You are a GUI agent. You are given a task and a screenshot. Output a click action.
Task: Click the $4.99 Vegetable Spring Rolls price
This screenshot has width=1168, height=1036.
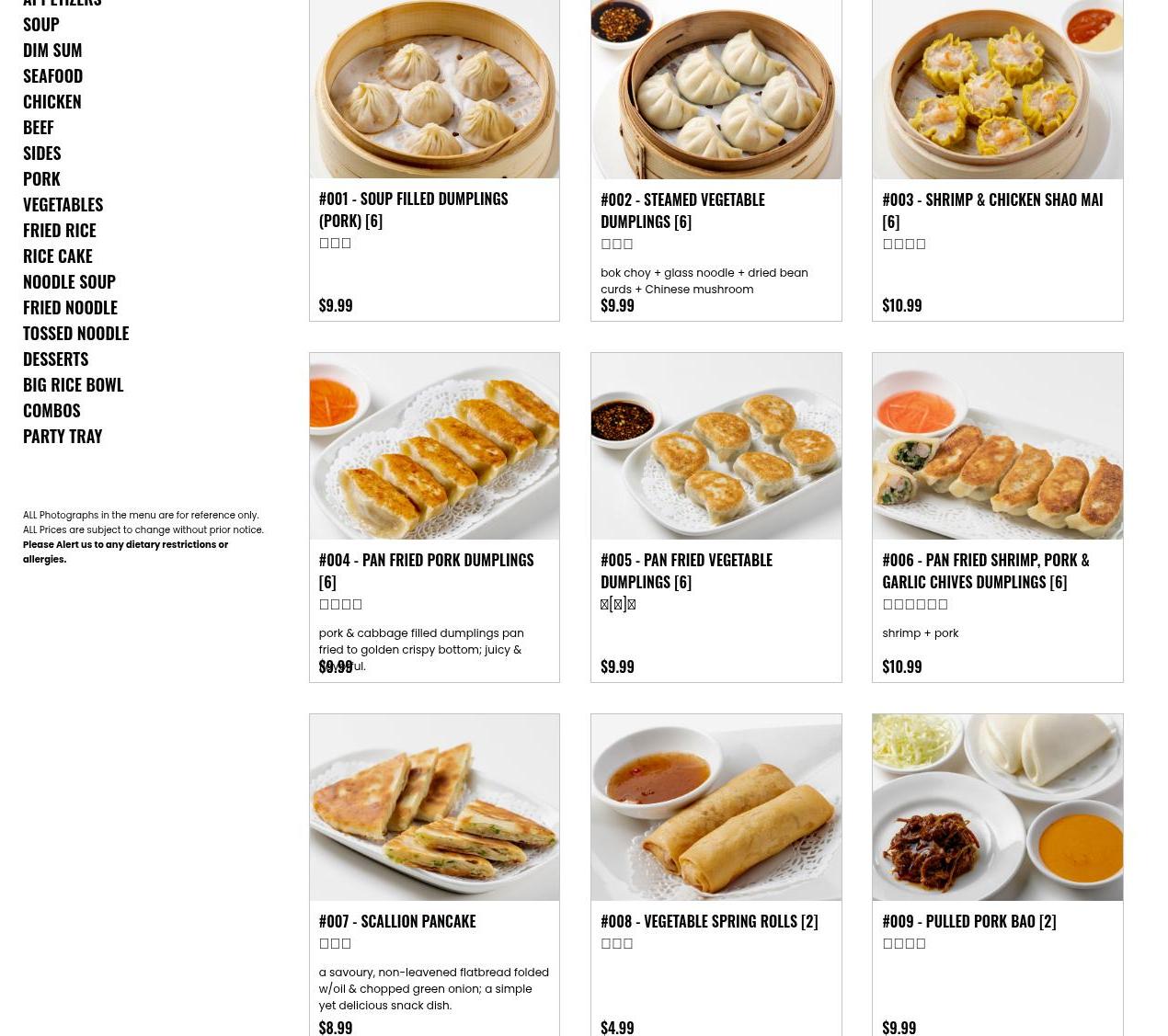(617, 1027)
